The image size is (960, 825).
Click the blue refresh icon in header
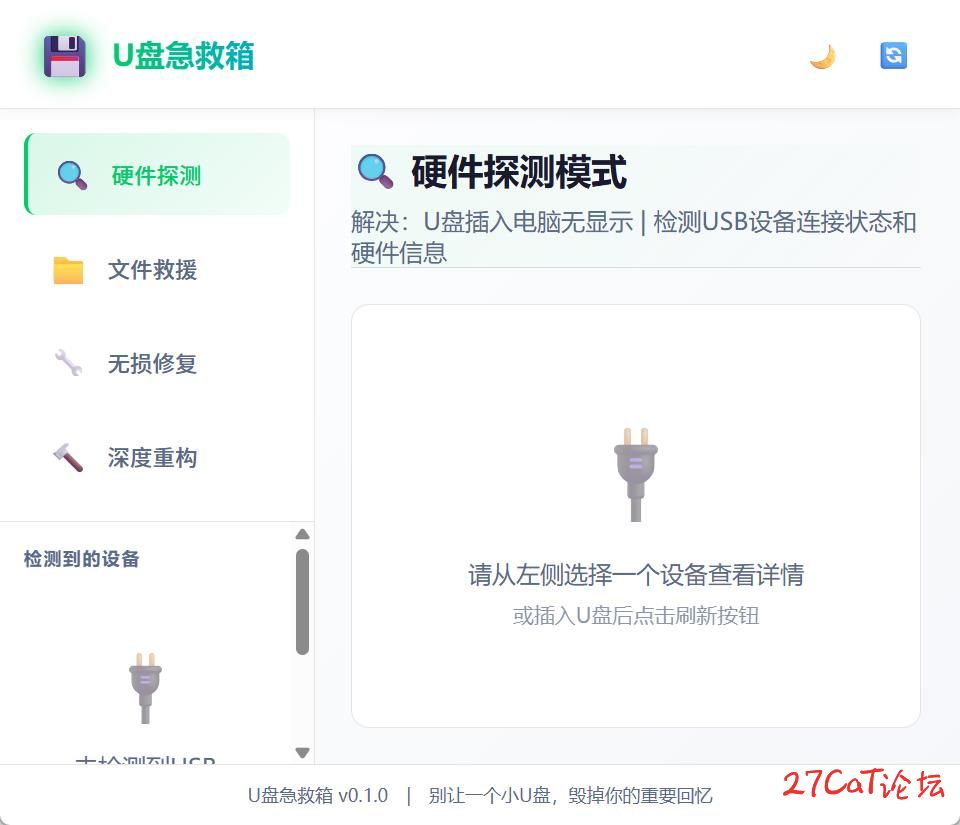[x=893, y=55]
